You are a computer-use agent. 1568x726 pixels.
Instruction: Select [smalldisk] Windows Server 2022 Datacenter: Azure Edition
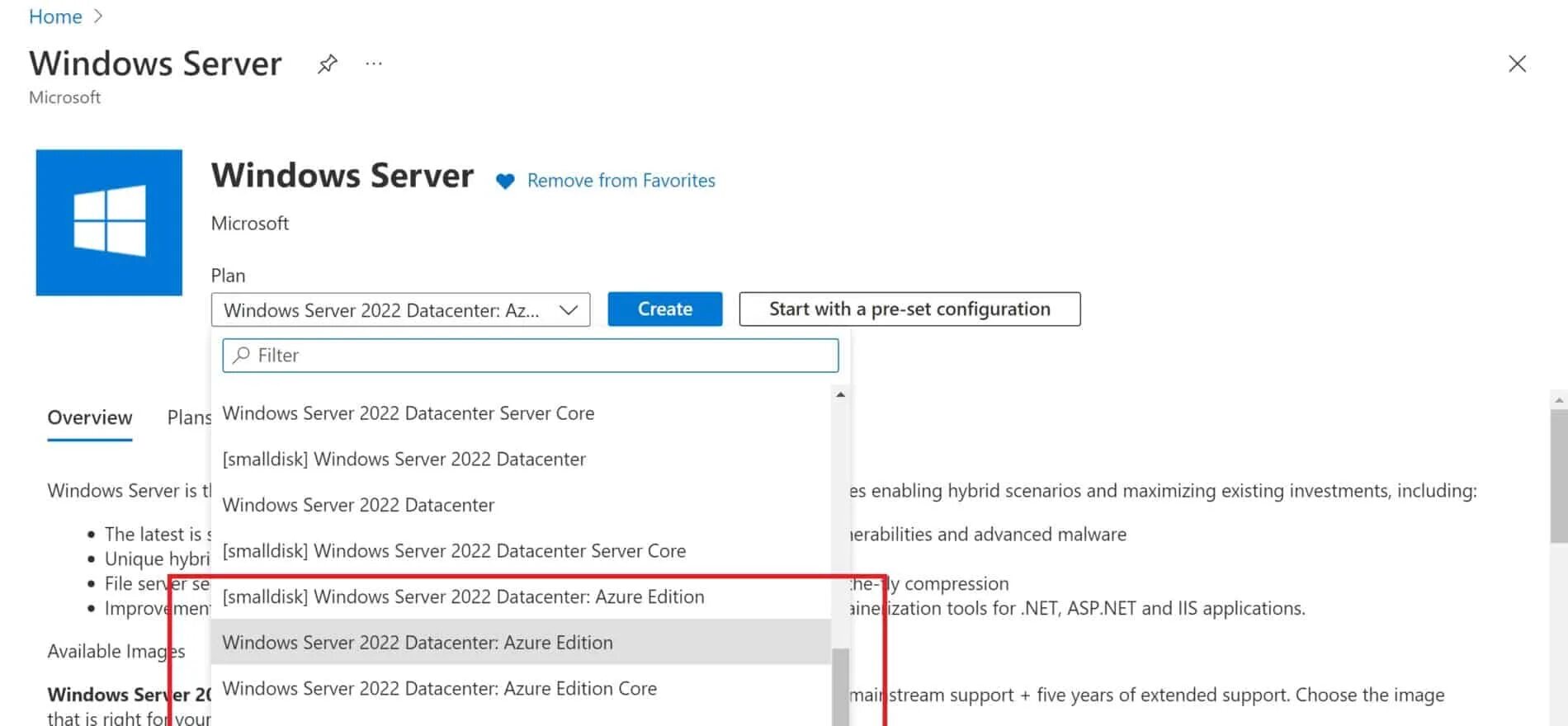(520, 596)
